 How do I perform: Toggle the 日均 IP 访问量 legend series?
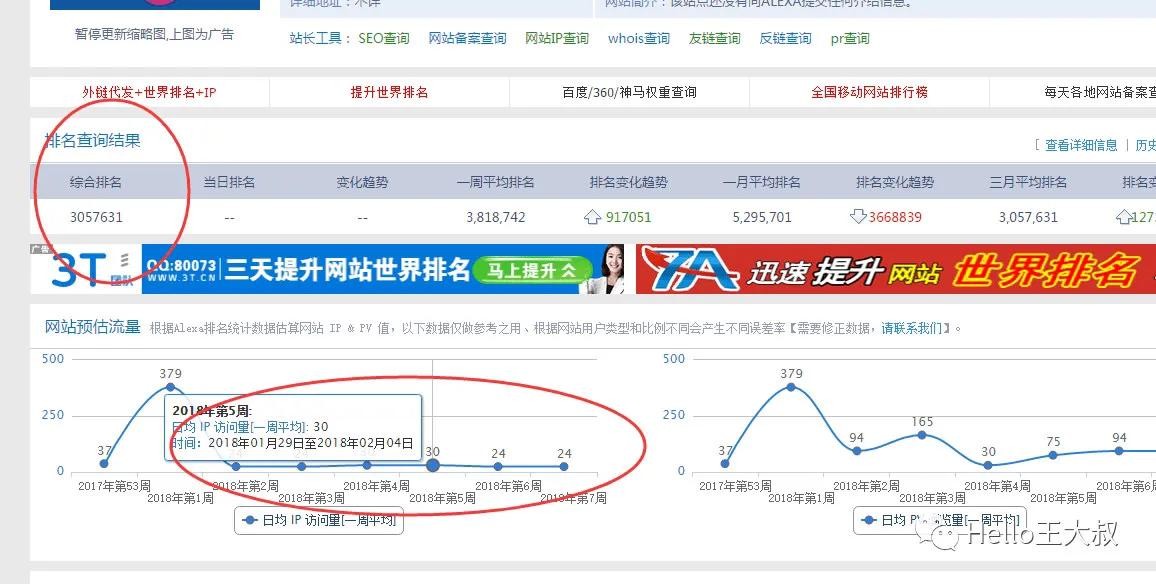pos(319,521)
